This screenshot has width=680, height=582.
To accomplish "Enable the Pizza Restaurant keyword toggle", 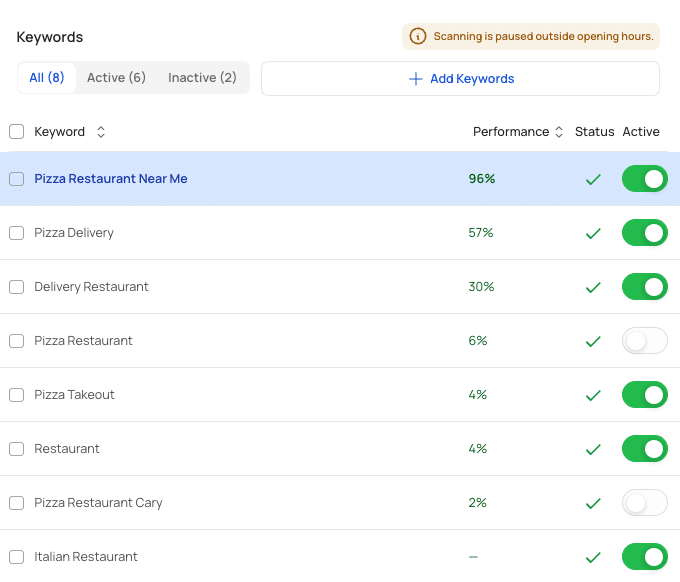I will tap(644, 341).
